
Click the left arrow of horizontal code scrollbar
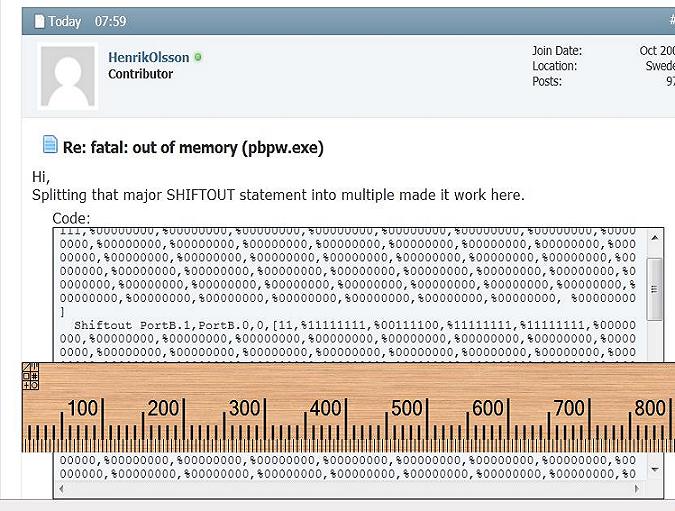click(x=62, y=489)
